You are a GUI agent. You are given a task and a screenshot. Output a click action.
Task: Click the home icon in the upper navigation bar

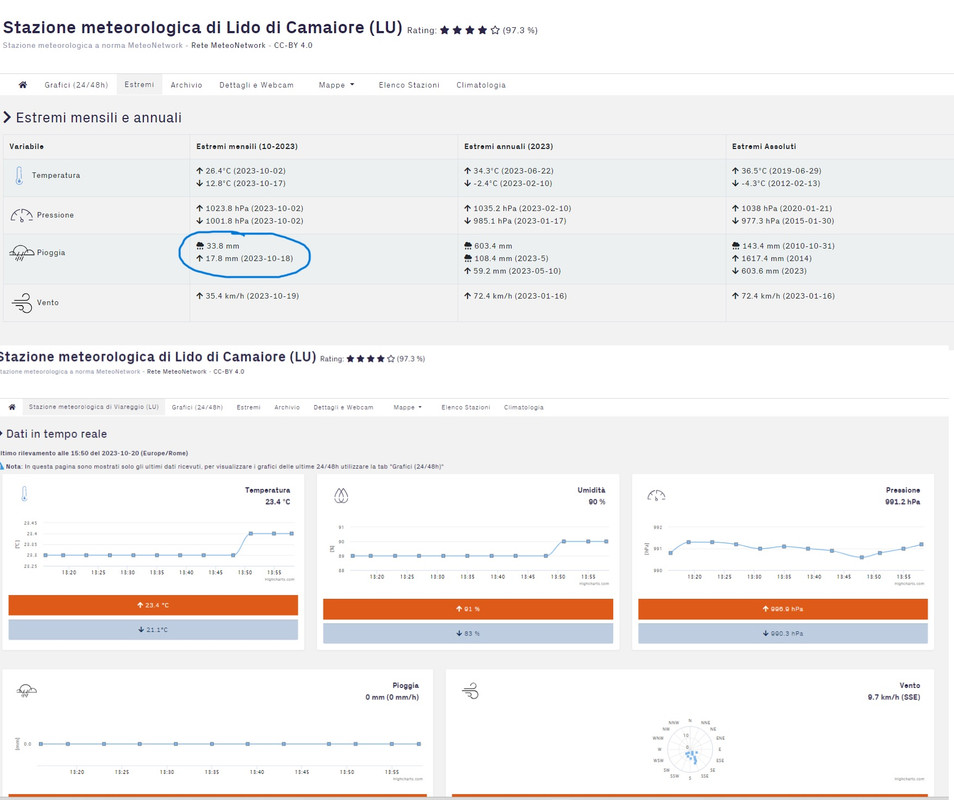click(x=23, y=85)
